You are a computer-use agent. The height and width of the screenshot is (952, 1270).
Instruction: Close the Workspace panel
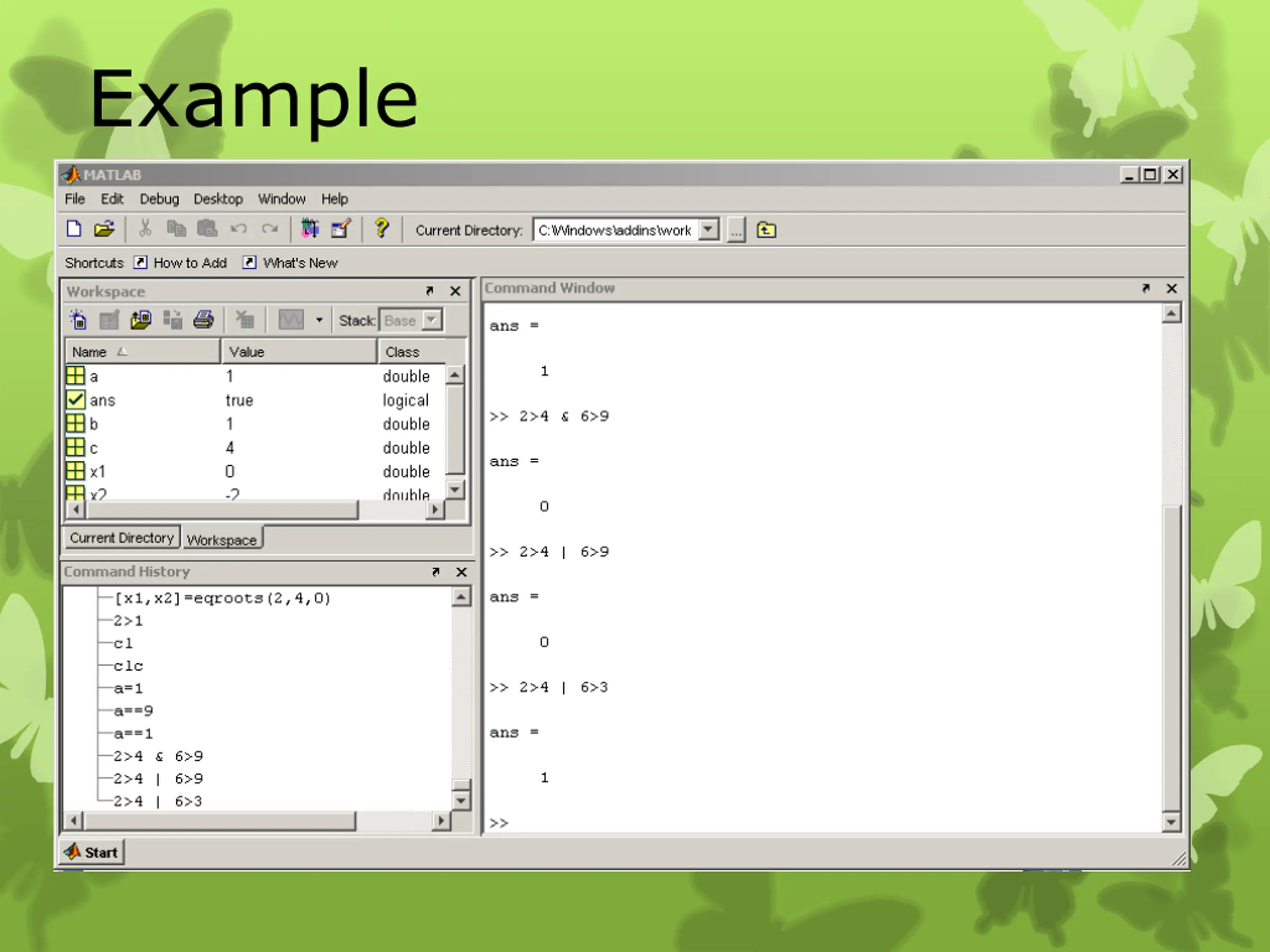pyautogui.click(x=455, y=291)
